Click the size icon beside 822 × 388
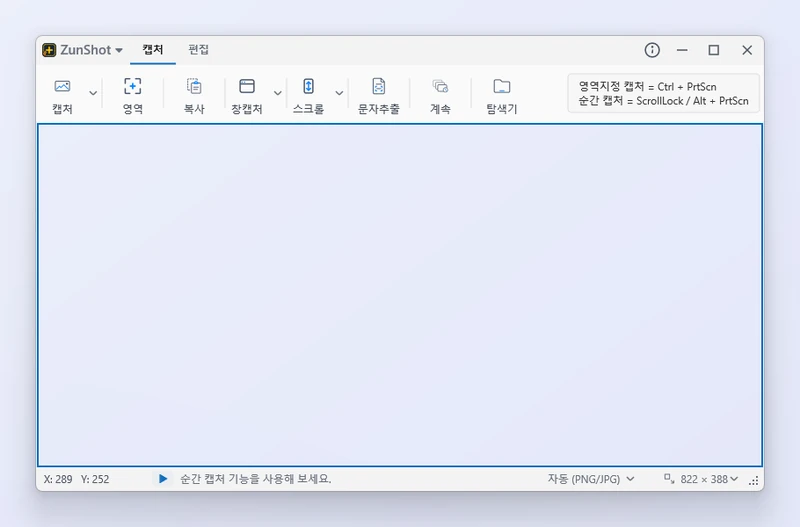 (669, 479)
